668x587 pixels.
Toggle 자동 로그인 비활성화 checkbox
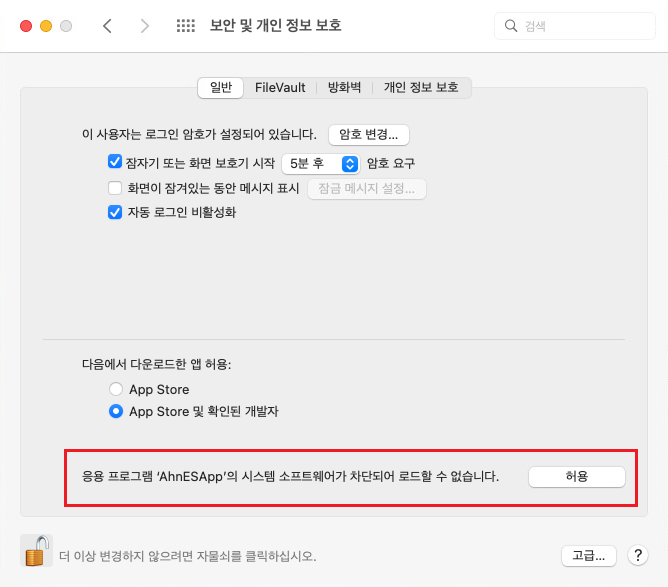point(115,212)
